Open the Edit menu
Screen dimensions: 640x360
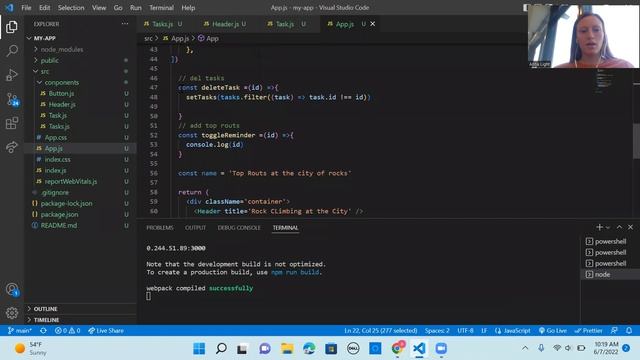tap(44, 8)
